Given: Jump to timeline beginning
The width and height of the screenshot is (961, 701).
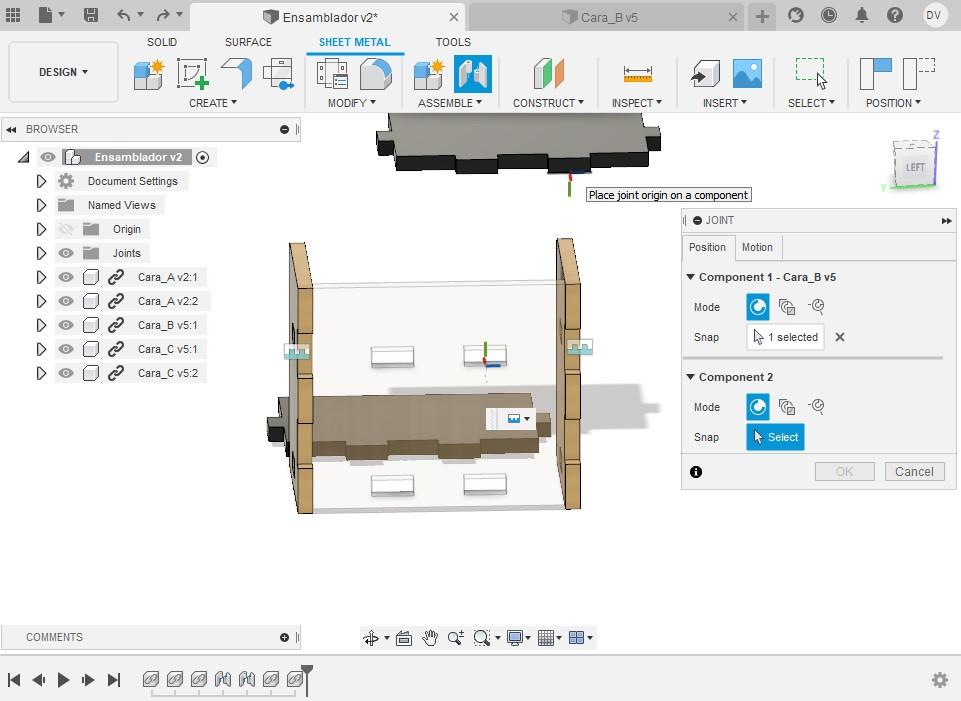Looking at the screenshot, I should pos(14,680).
